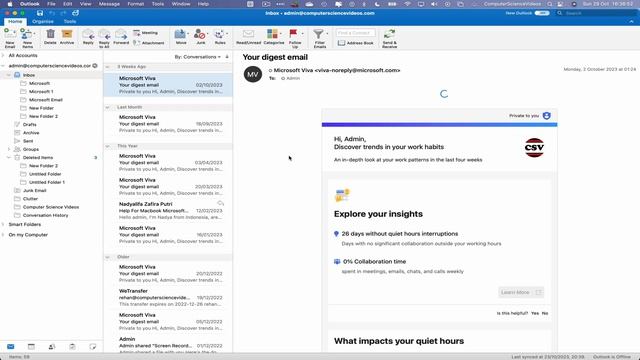Open Nadyalifa Zafira Putri email
Image resolution: width=640 pixels, height=360 pixels.
point(168,211)
